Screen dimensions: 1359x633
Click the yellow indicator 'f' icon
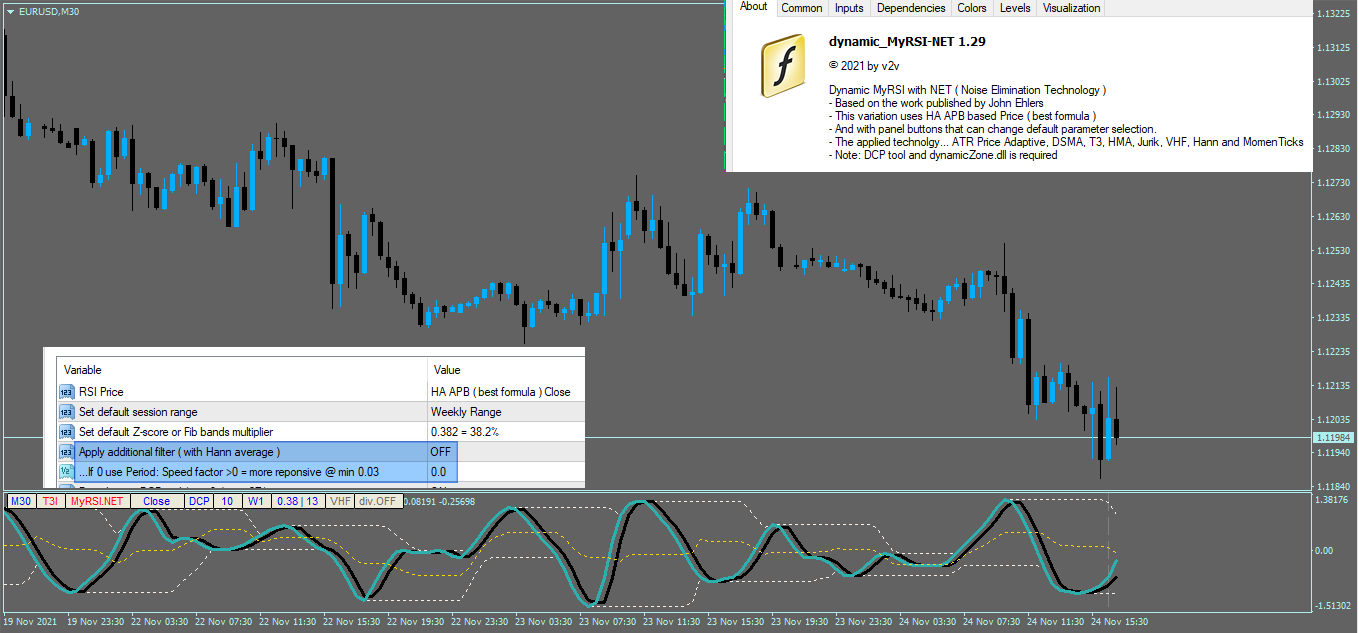(784, 67)
